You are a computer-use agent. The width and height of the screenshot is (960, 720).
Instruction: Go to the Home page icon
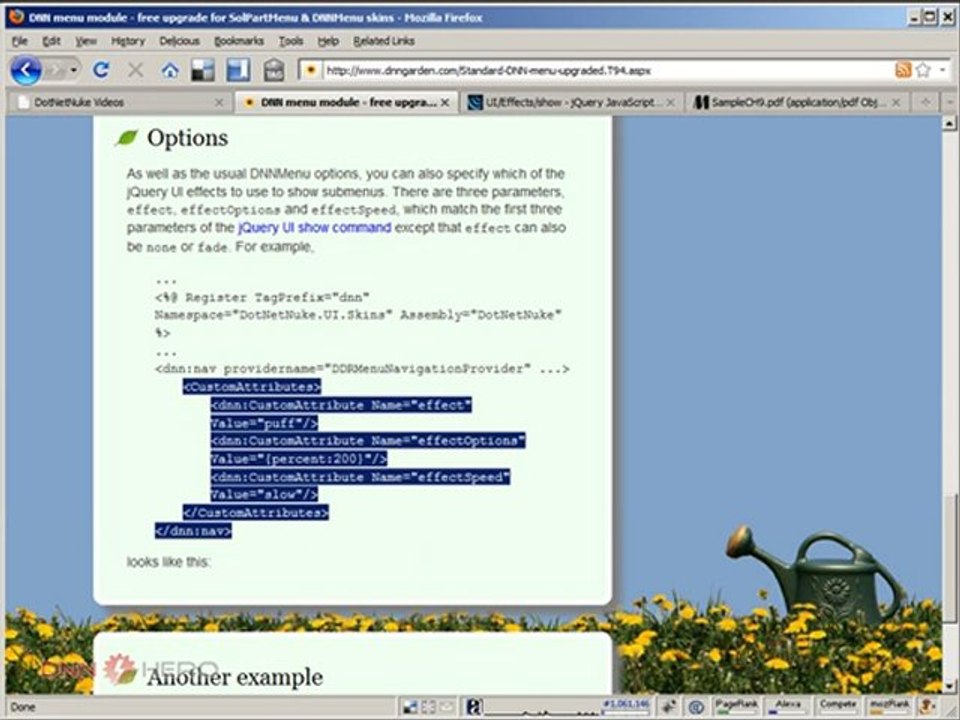pos(170,70)
